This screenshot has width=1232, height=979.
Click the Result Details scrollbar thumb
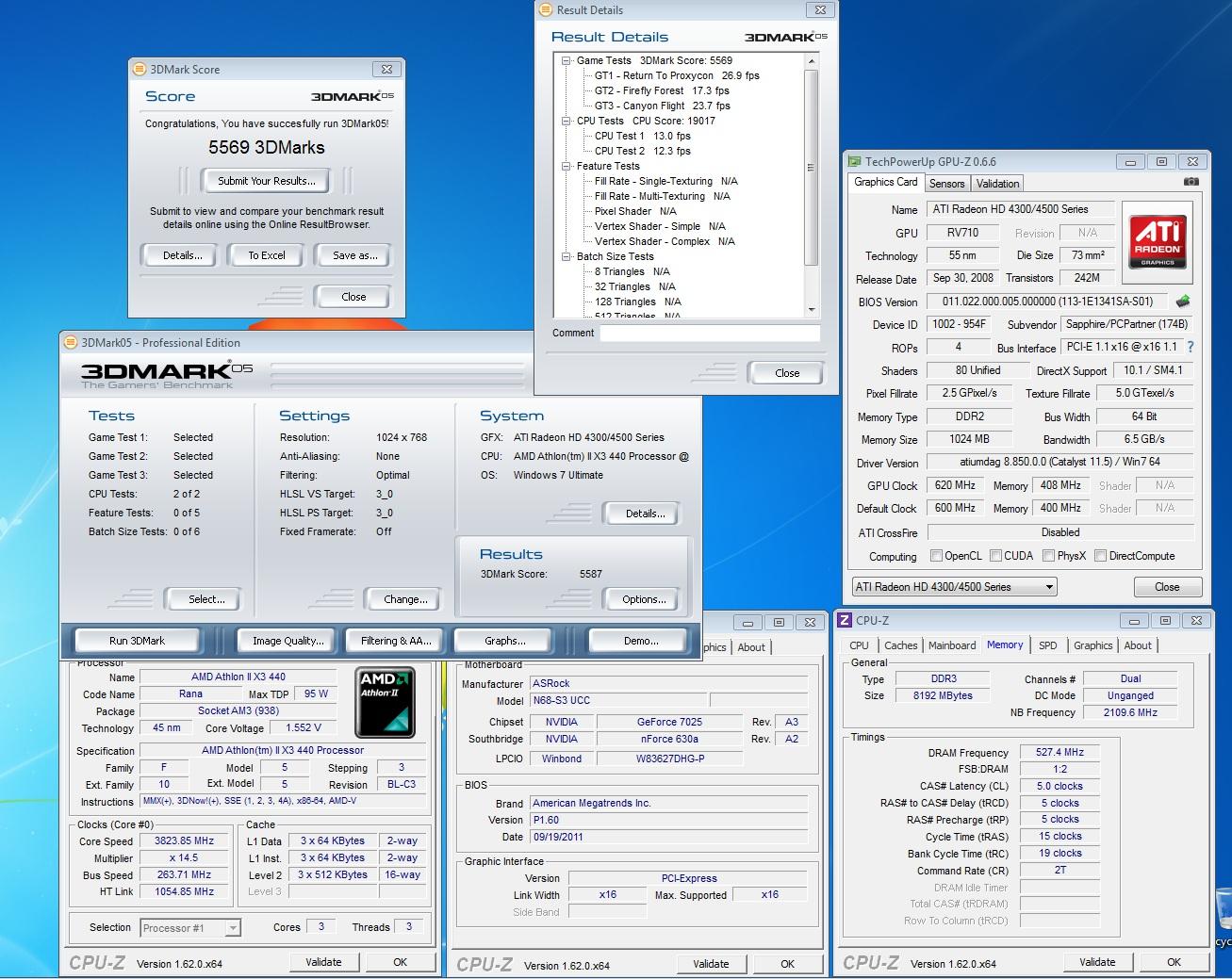(812, 167)
